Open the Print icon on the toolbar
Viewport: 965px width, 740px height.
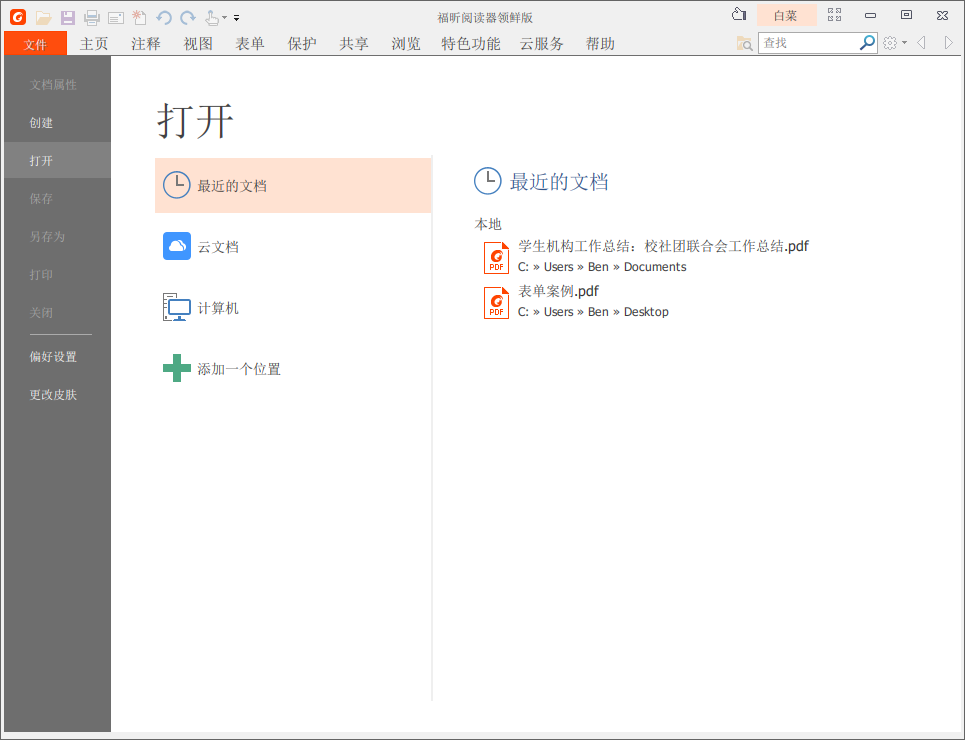click(x=91, y=17)
